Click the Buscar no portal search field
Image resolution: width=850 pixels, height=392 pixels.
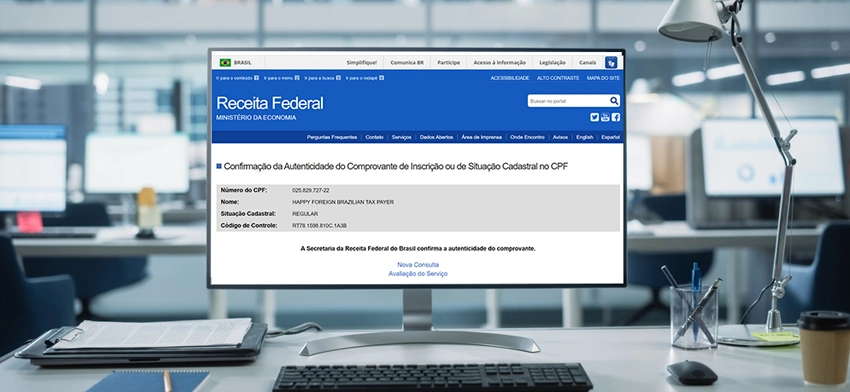pyautogui.click(x=568, y=101)
